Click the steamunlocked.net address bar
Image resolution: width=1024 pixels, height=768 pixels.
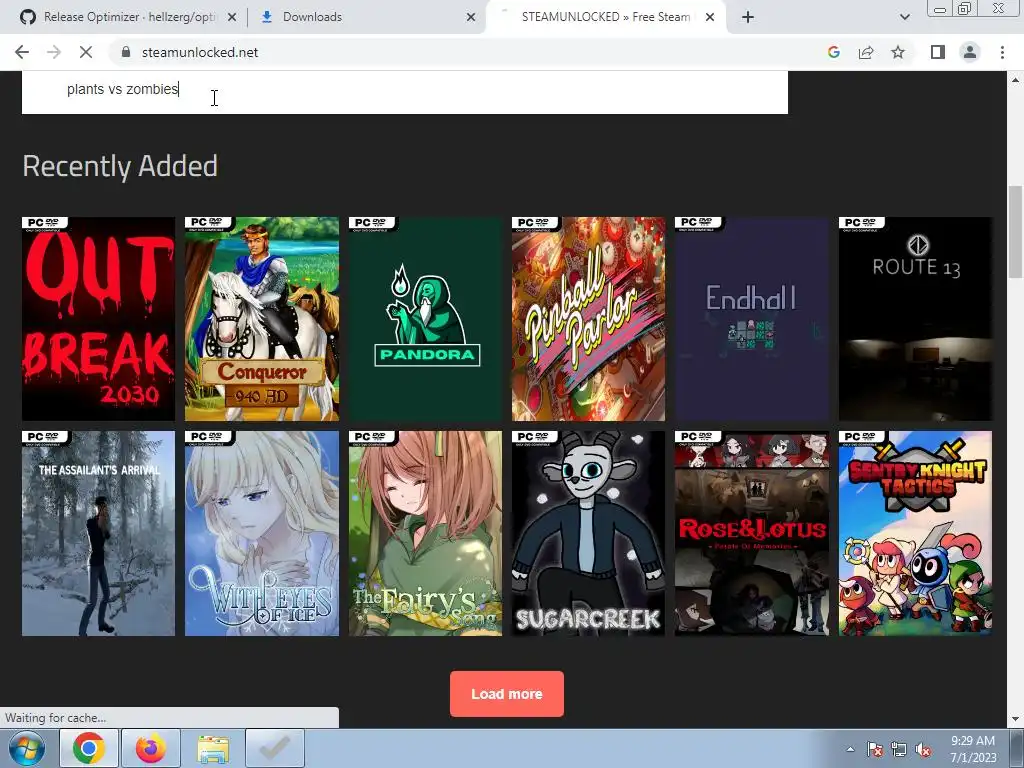(457, 52)
